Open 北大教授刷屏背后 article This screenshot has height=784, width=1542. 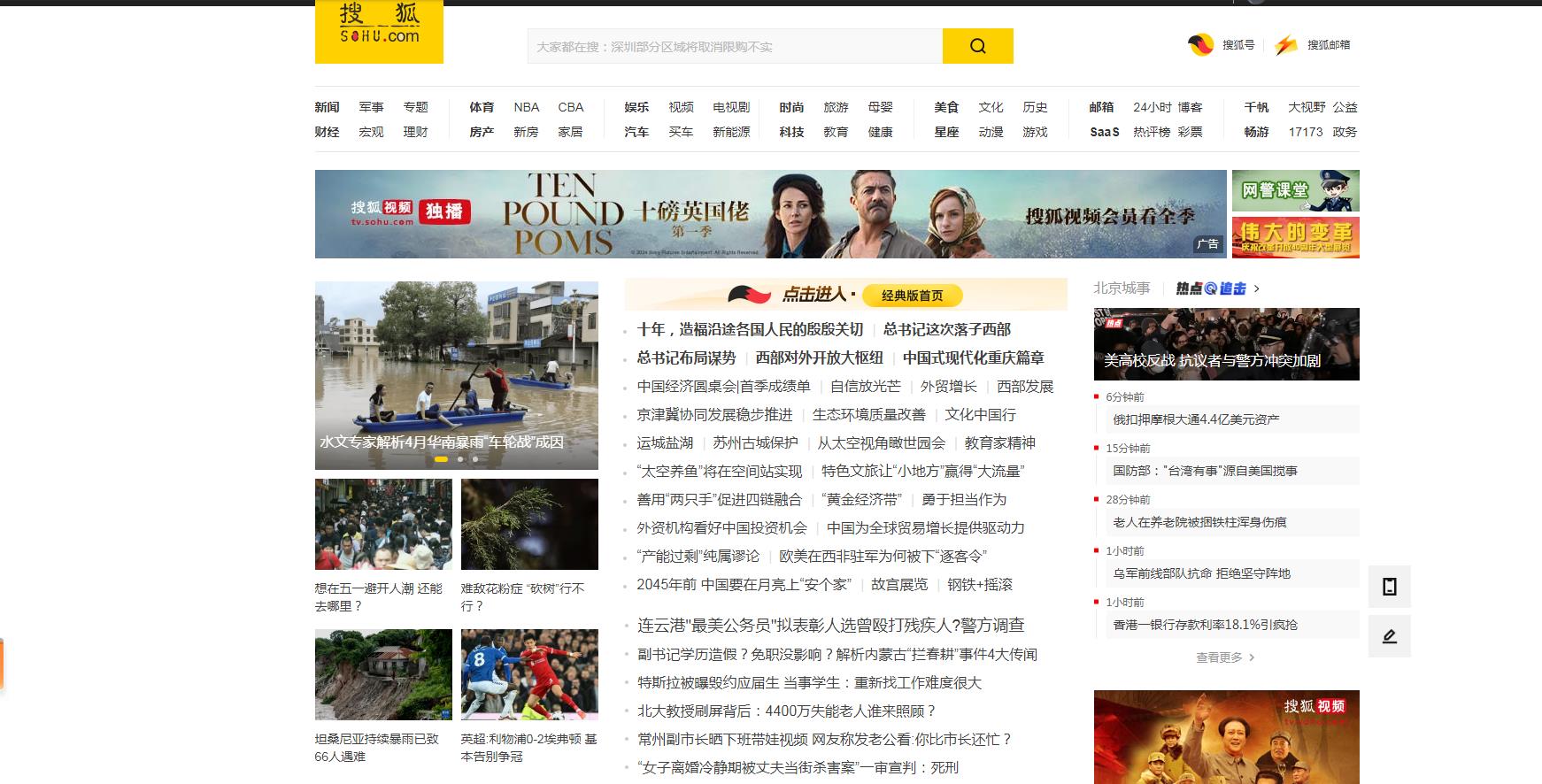point(786,711)
